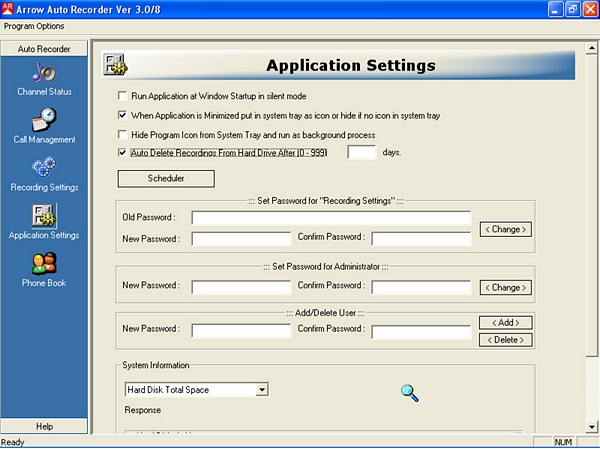Click Change button for Administrator password

coord(505,287)
